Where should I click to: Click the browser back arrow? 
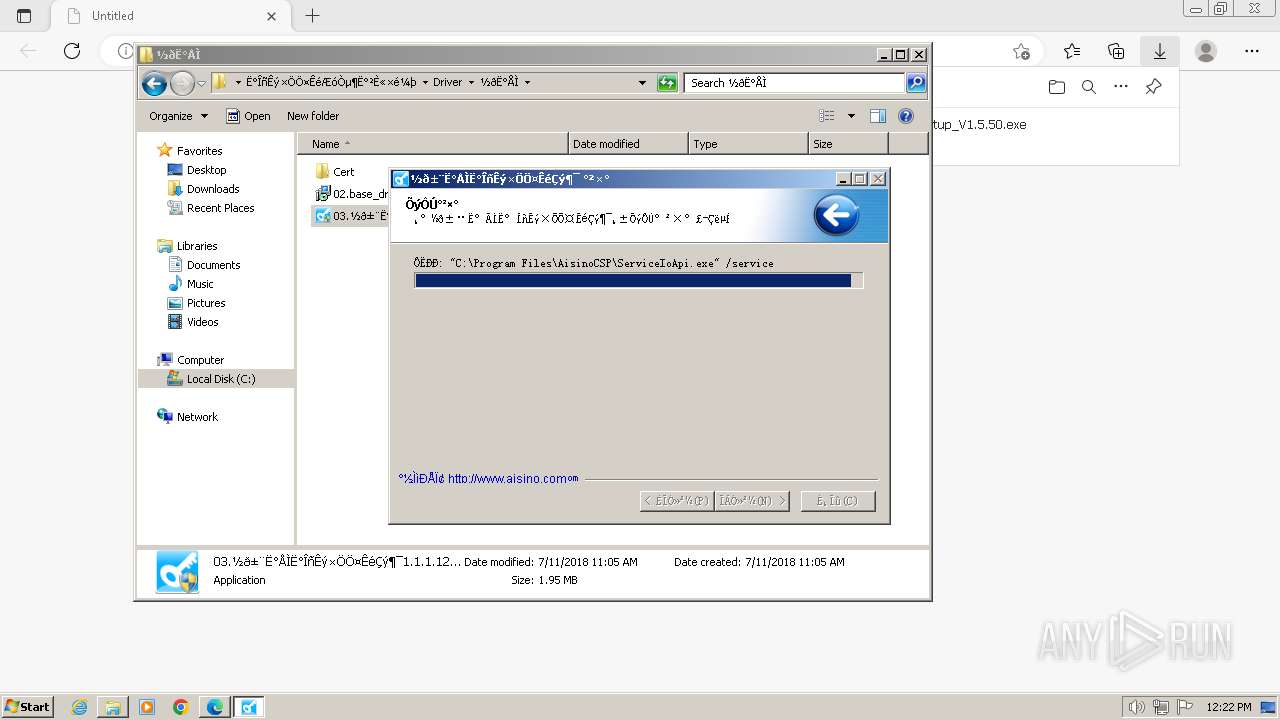[x=28, y=51]
